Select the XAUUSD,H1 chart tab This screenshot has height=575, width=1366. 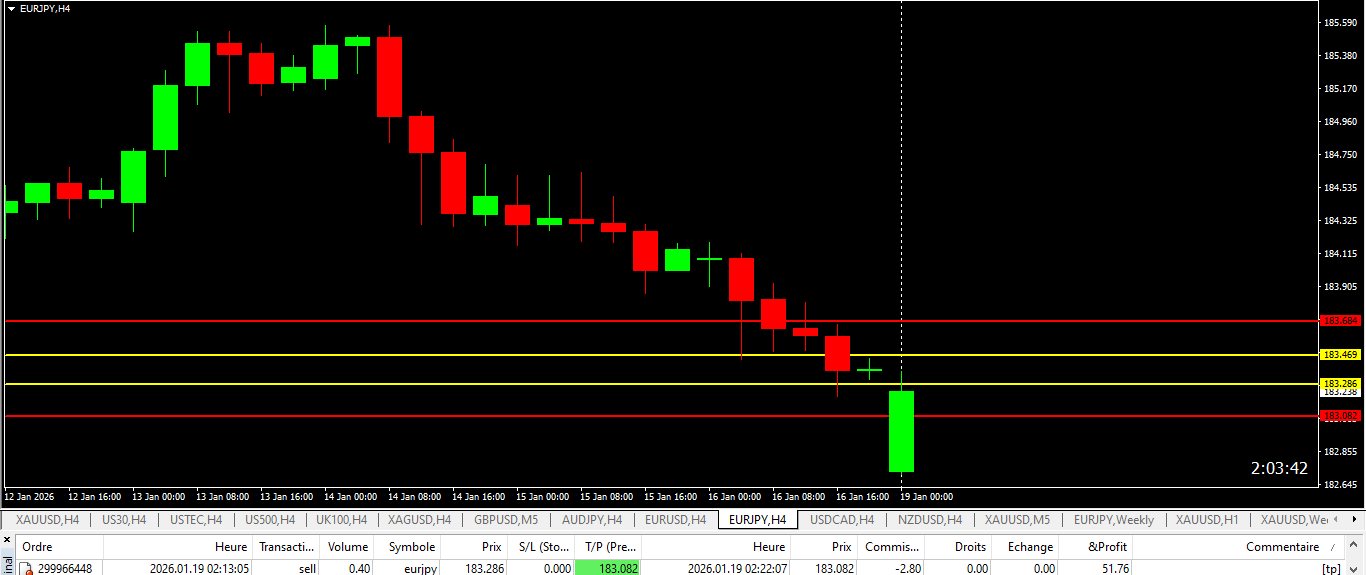click(1207, 520)
